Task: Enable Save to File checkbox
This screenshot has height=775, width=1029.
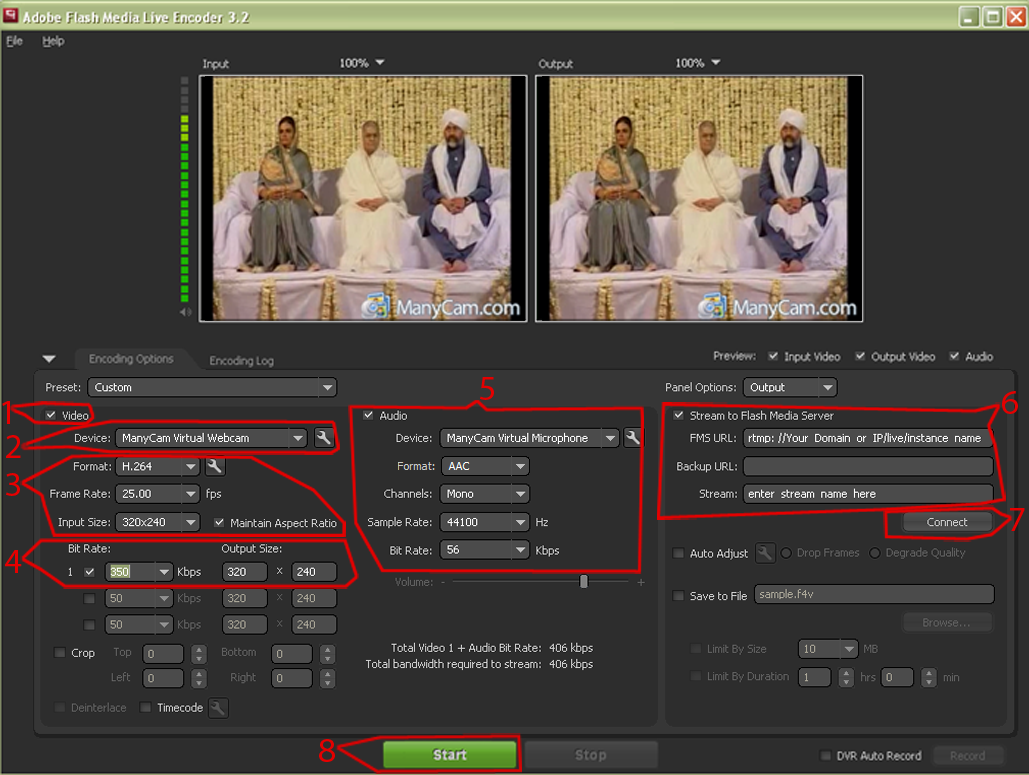Action: [x=679, y=596]
